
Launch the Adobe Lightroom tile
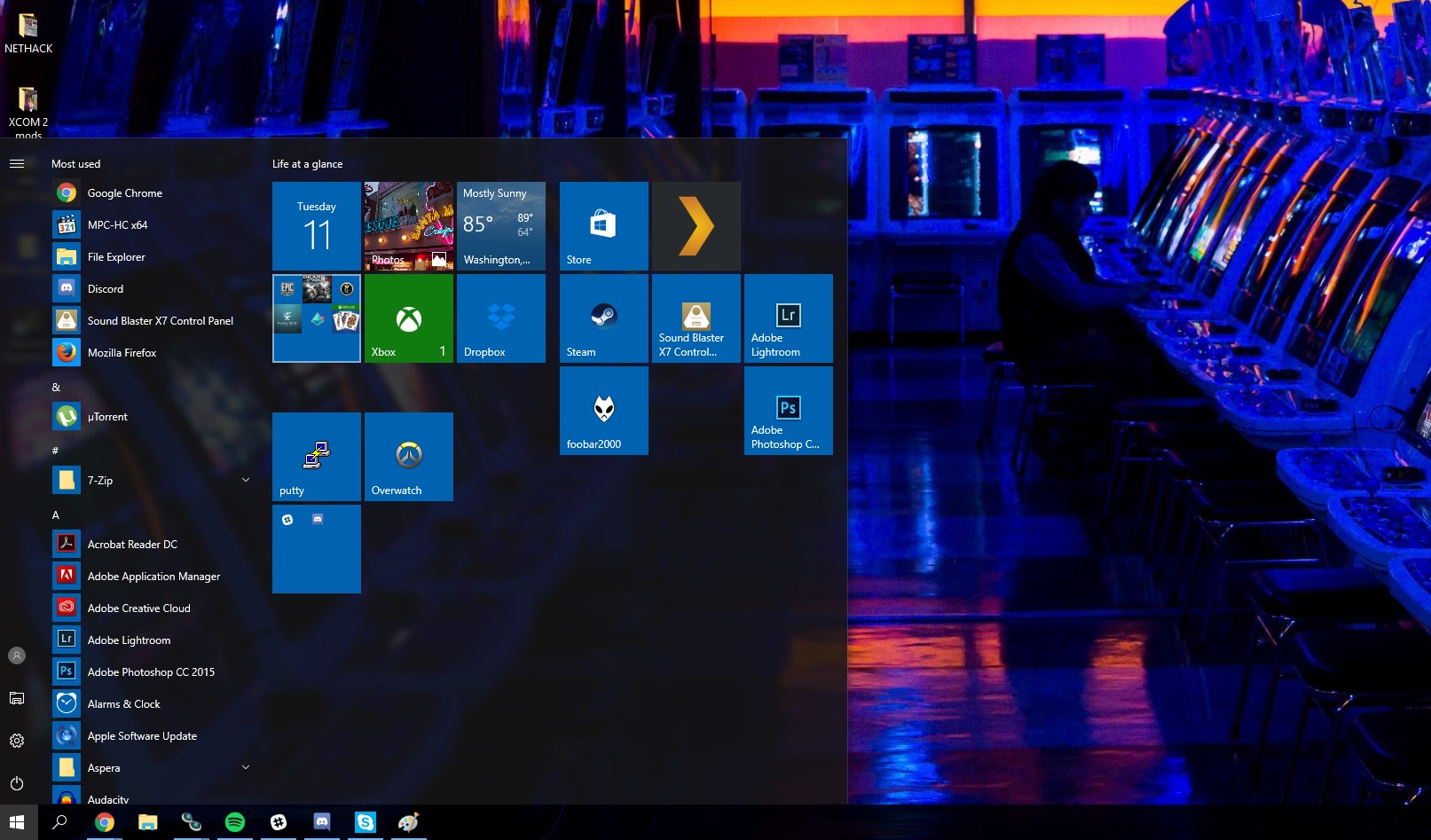point(789,318)
